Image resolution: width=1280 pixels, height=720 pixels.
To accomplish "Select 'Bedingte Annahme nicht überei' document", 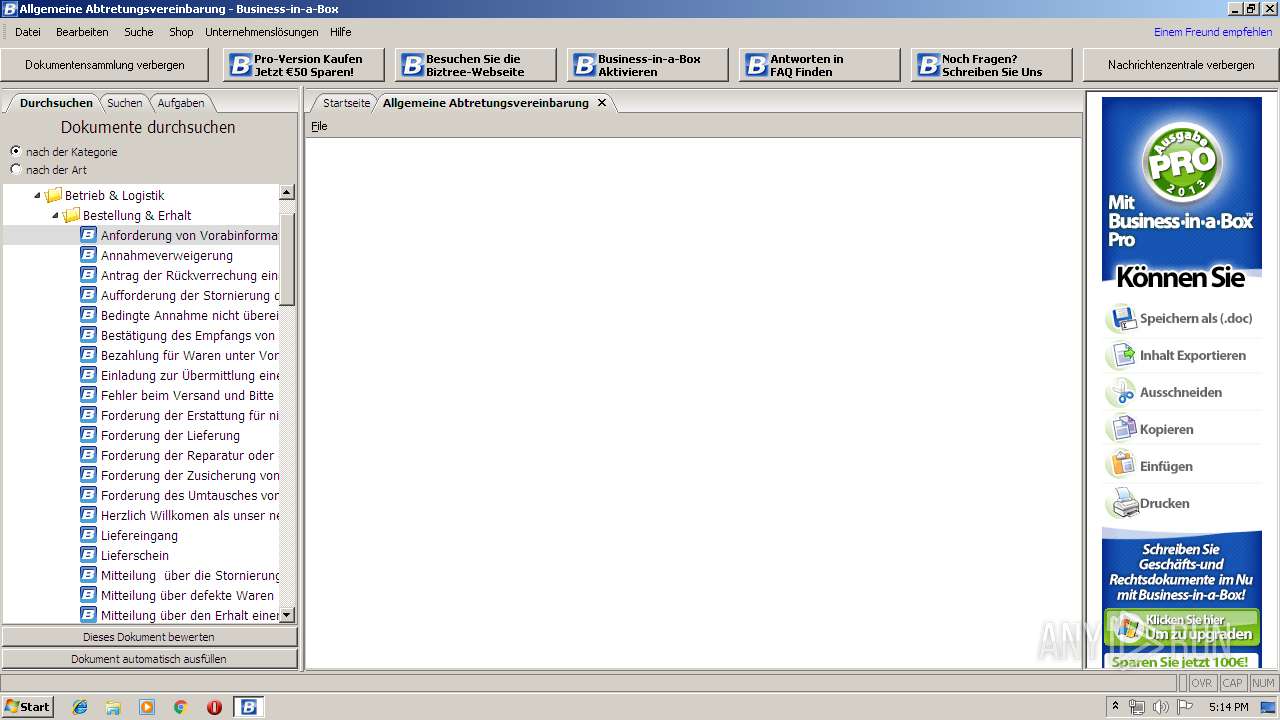I will pos(189,315).
